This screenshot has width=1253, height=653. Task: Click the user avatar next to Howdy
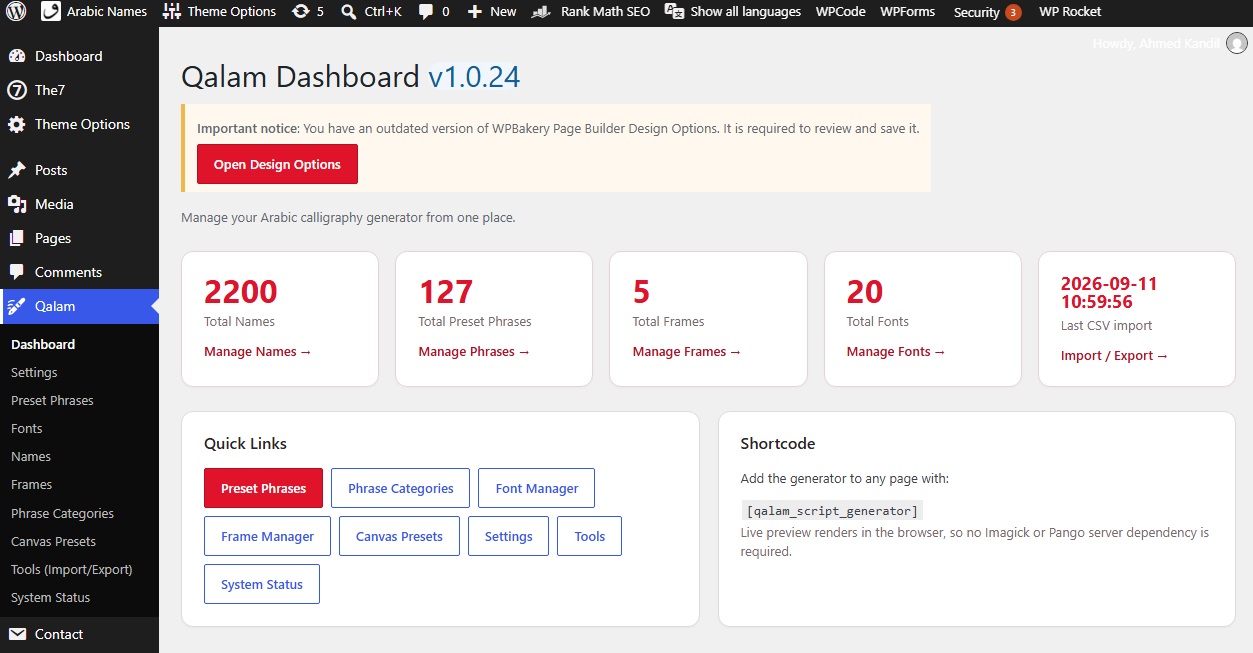point(1237,43)
